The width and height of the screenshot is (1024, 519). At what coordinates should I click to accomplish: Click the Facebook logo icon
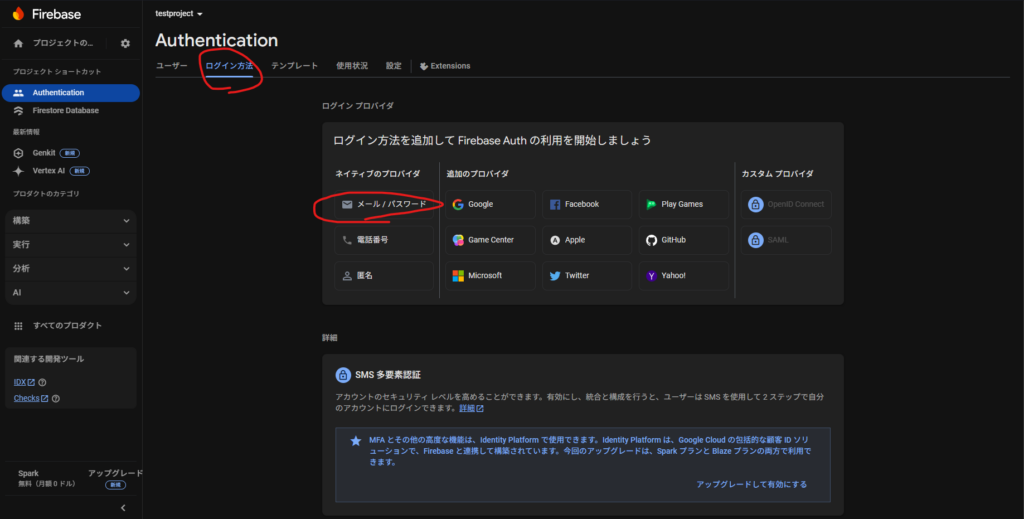pyautogui.click(x=555, y=204)
